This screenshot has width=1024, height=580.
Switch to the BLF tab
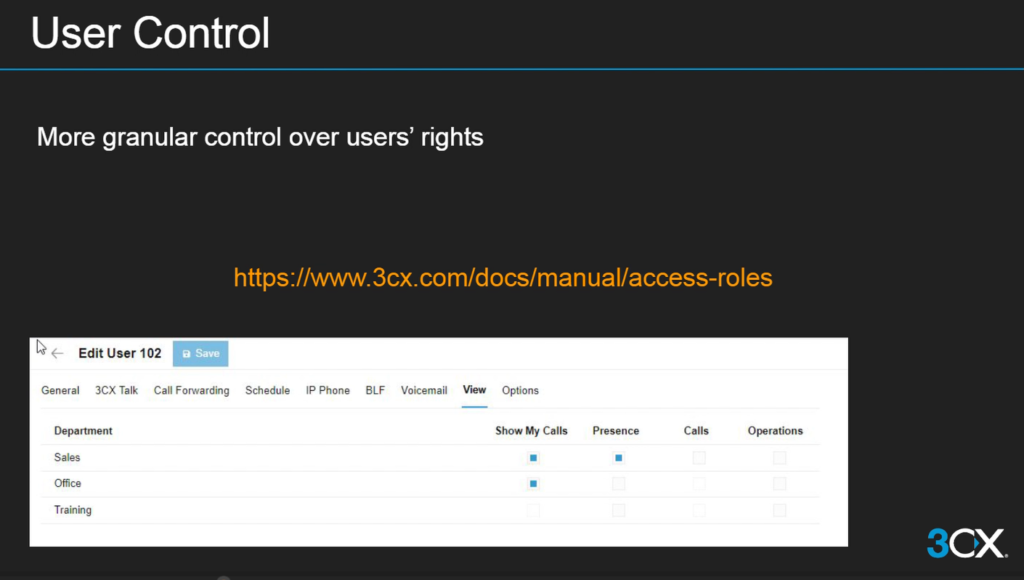[x=375, y=390]
